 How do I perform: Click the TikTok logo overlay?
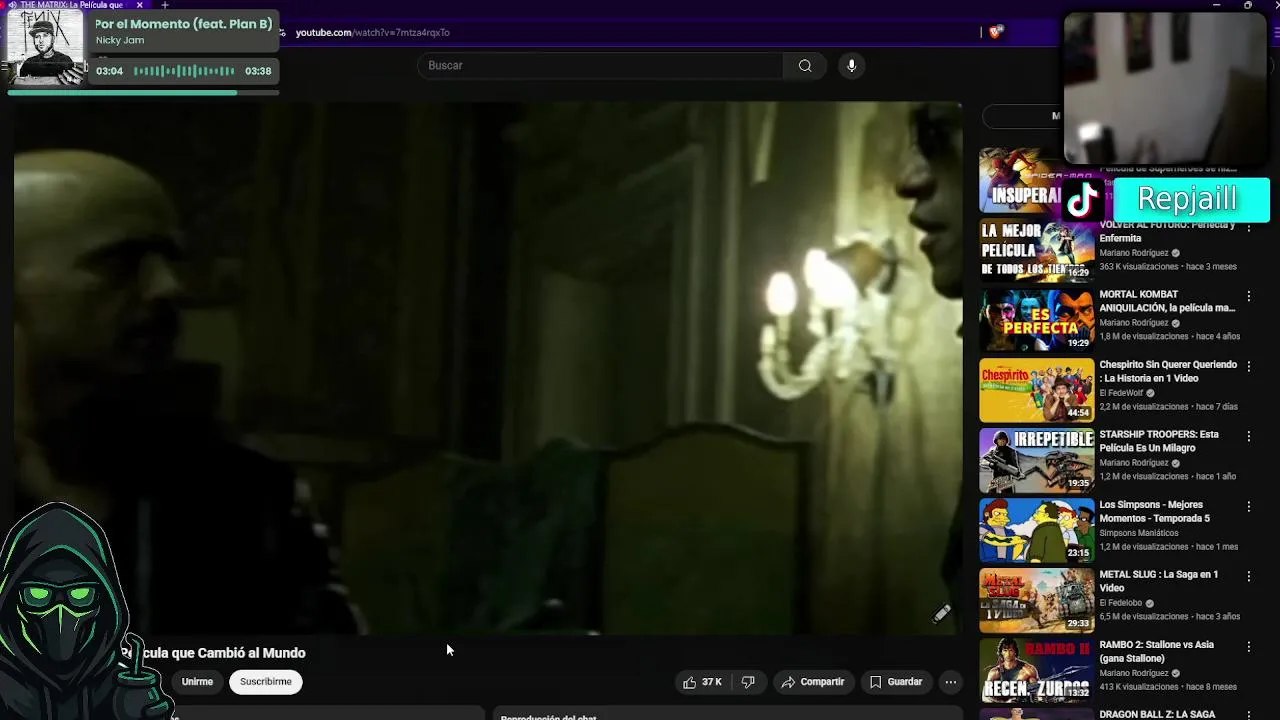click(x=1084, y=200)
